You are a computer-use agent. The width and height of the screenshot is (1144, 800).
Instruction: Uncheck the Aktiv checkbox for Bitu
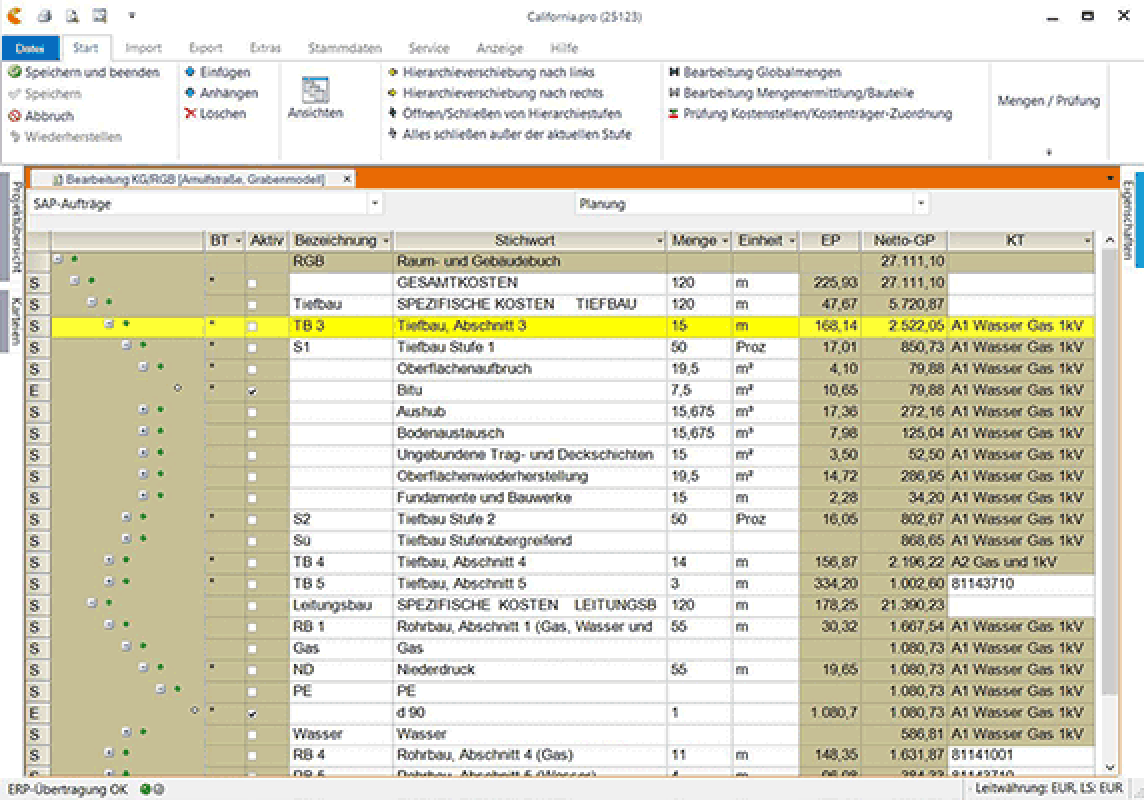(252, 391)
